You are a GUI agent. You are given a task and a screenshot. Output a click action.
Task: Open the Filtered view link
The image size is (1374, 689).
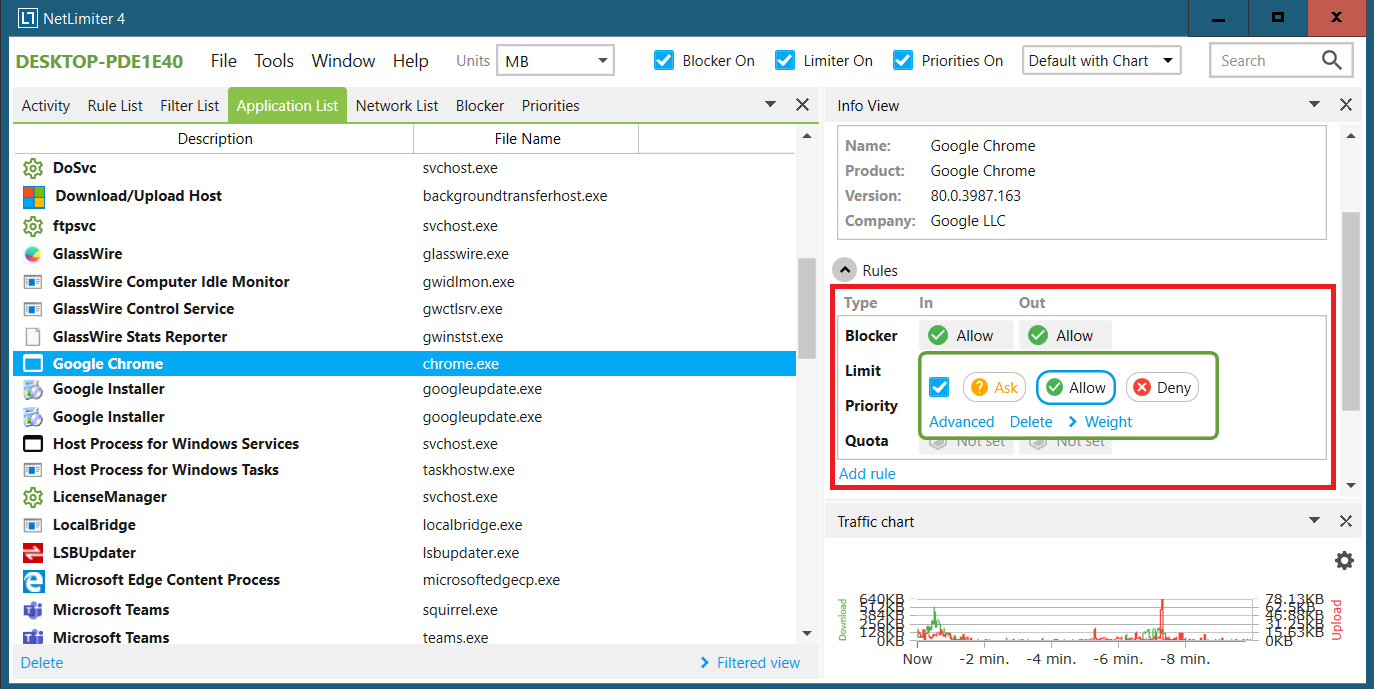click(750, 662)
